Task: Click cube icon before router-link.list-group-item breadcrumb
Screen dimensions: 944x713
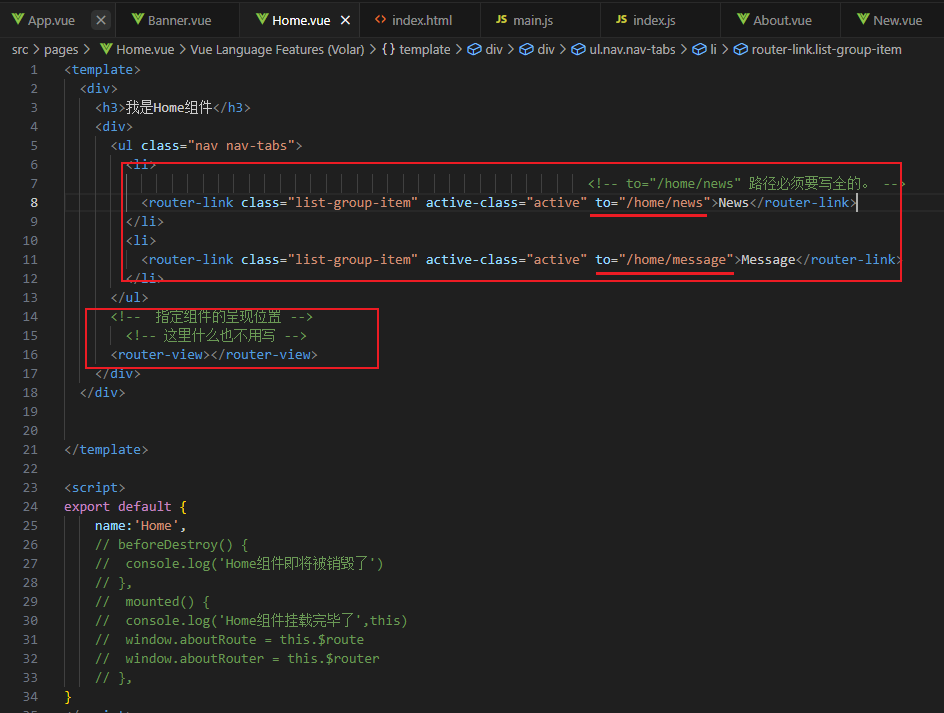Action: click(741, 49)
